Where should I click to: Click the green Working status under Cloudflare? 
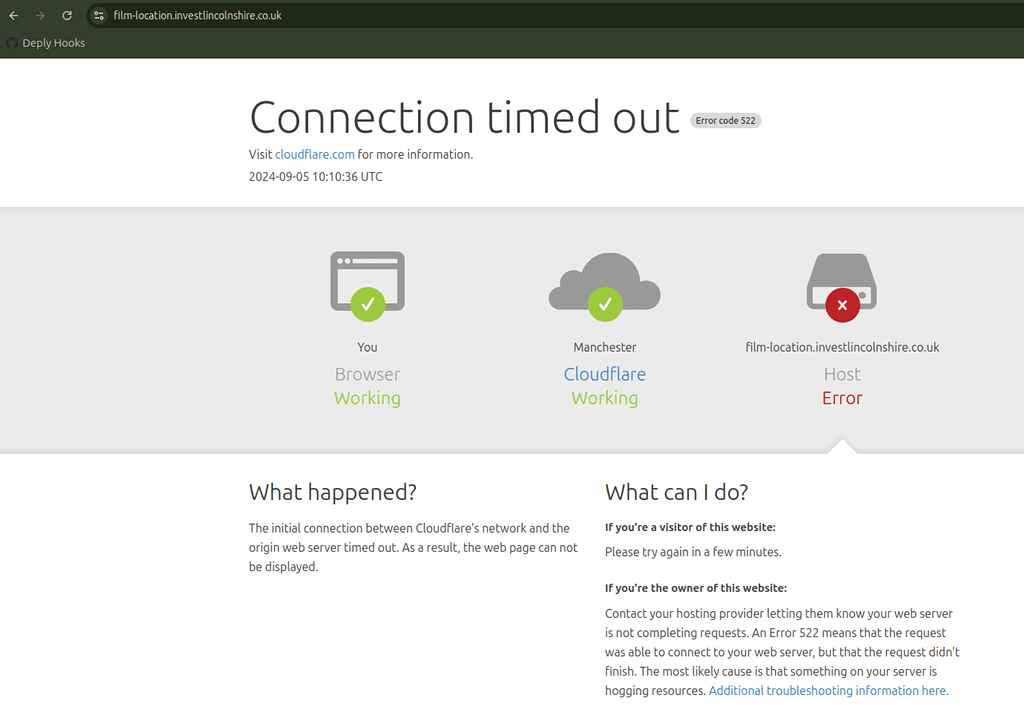tap(605, 398)
